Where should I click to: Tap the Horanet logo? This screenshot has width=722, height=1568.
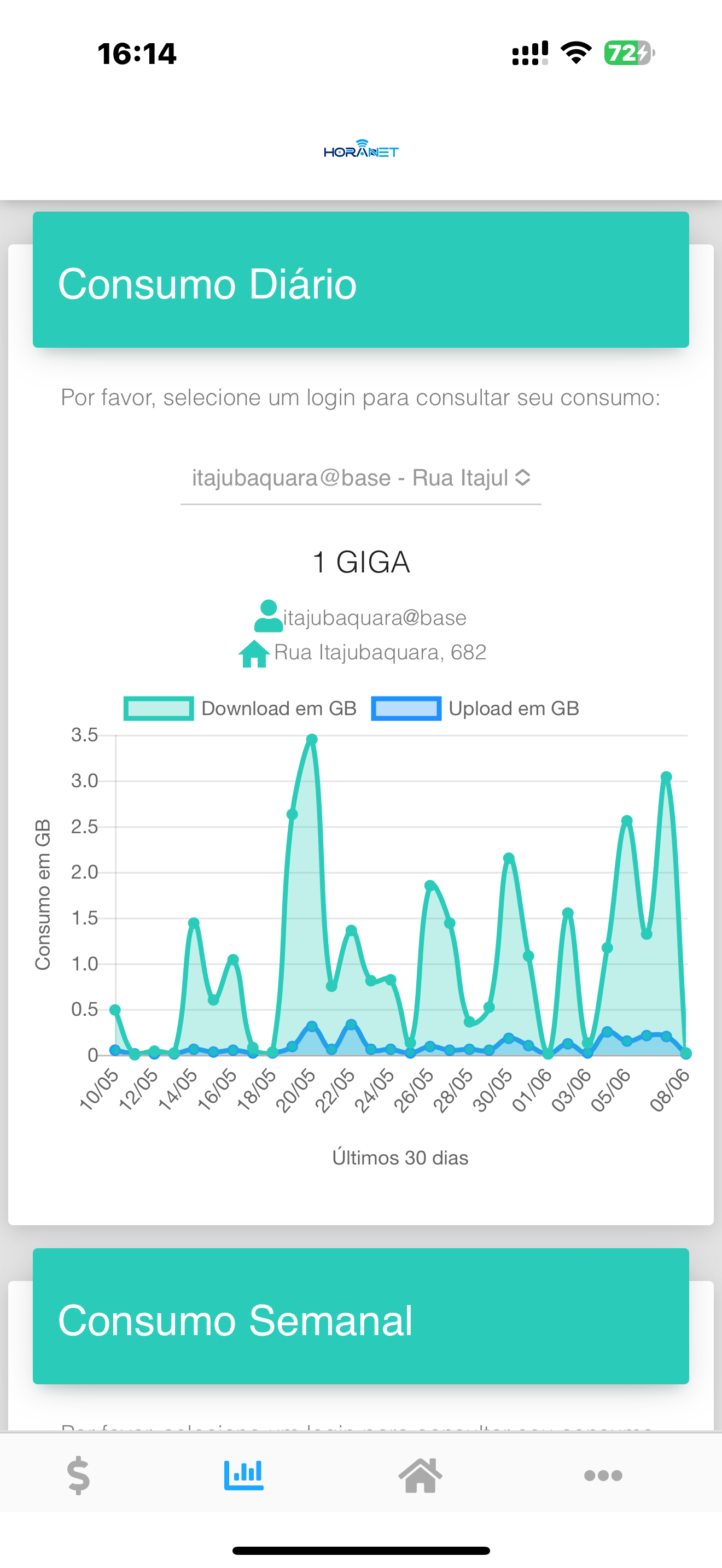pos(361,149)
